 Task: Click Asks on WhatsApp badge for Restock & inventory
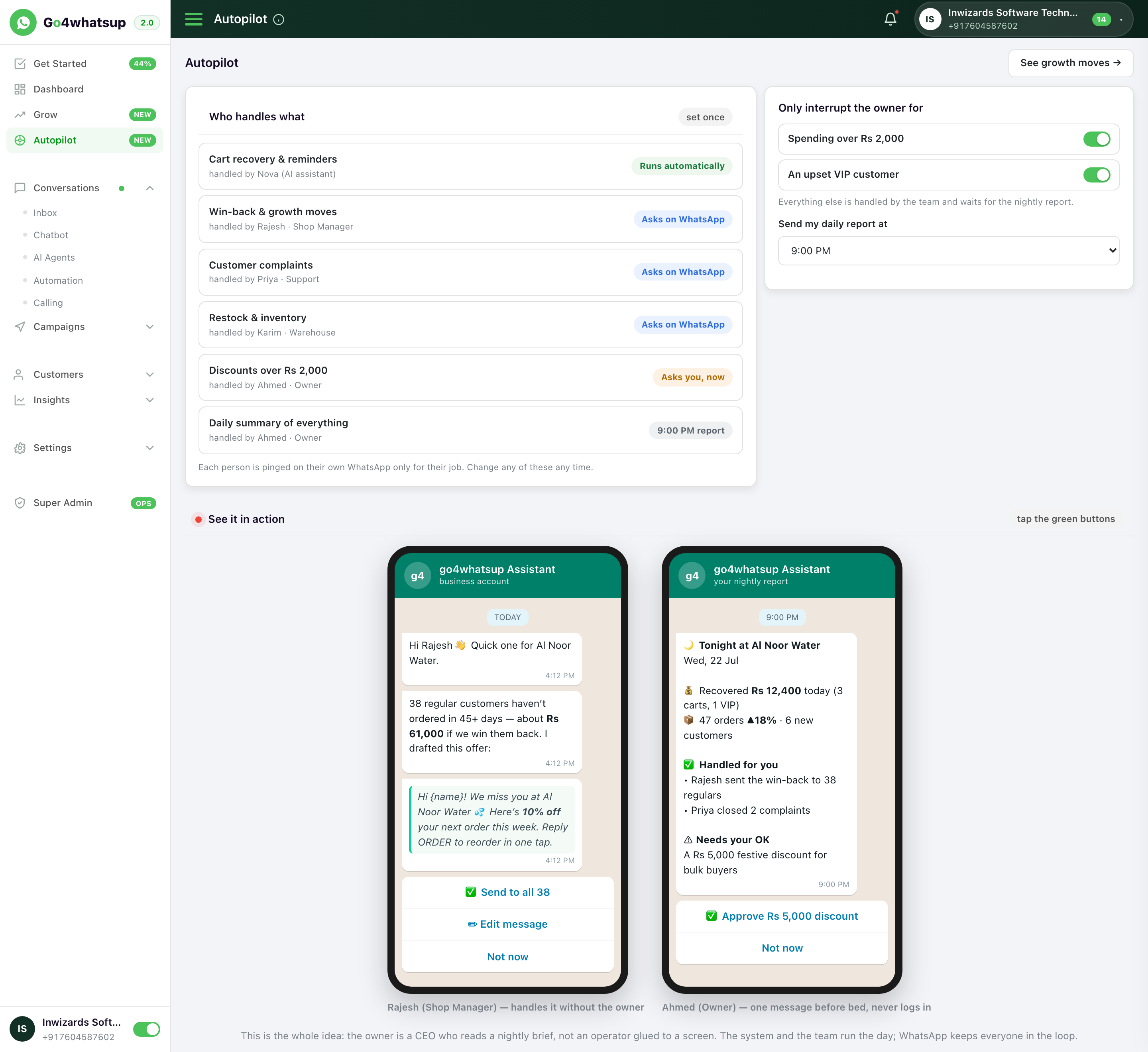pyautogui.click(x=683, y=324)
